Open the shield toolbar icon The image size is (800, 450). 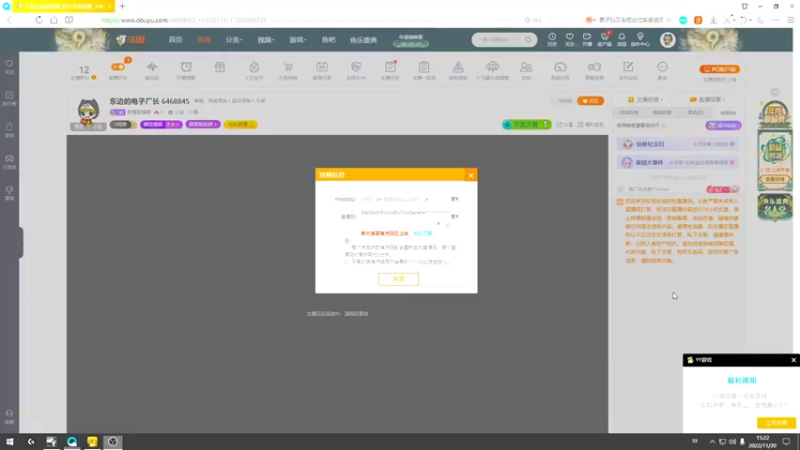[x=356, y=67]
